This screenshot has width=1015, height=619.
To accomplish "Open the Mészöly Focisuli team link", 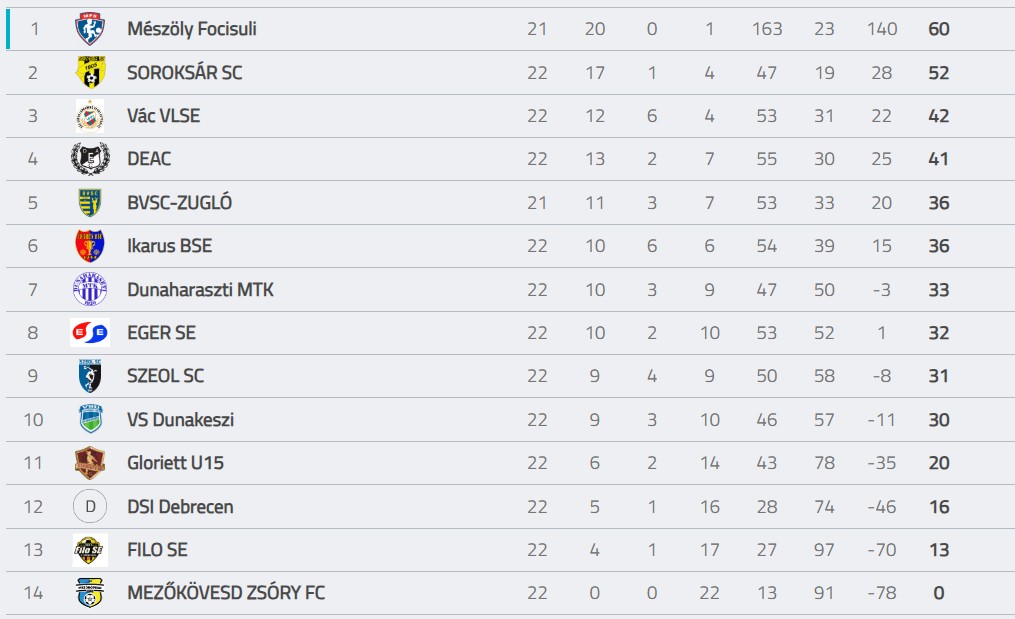I will click(192, 29).
